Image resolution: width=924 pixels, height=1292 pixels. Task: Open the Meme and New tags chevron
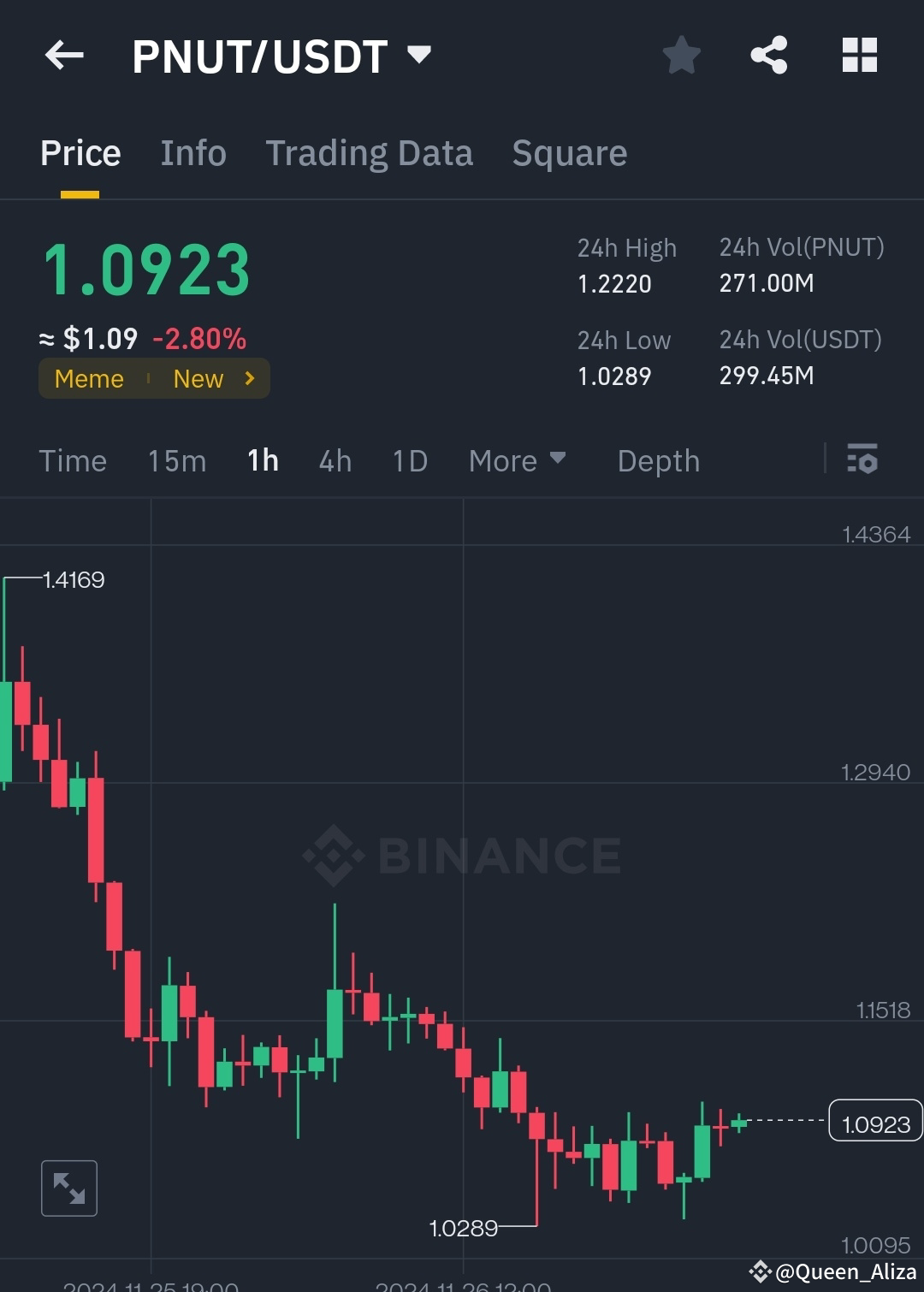tap(249, 378)
